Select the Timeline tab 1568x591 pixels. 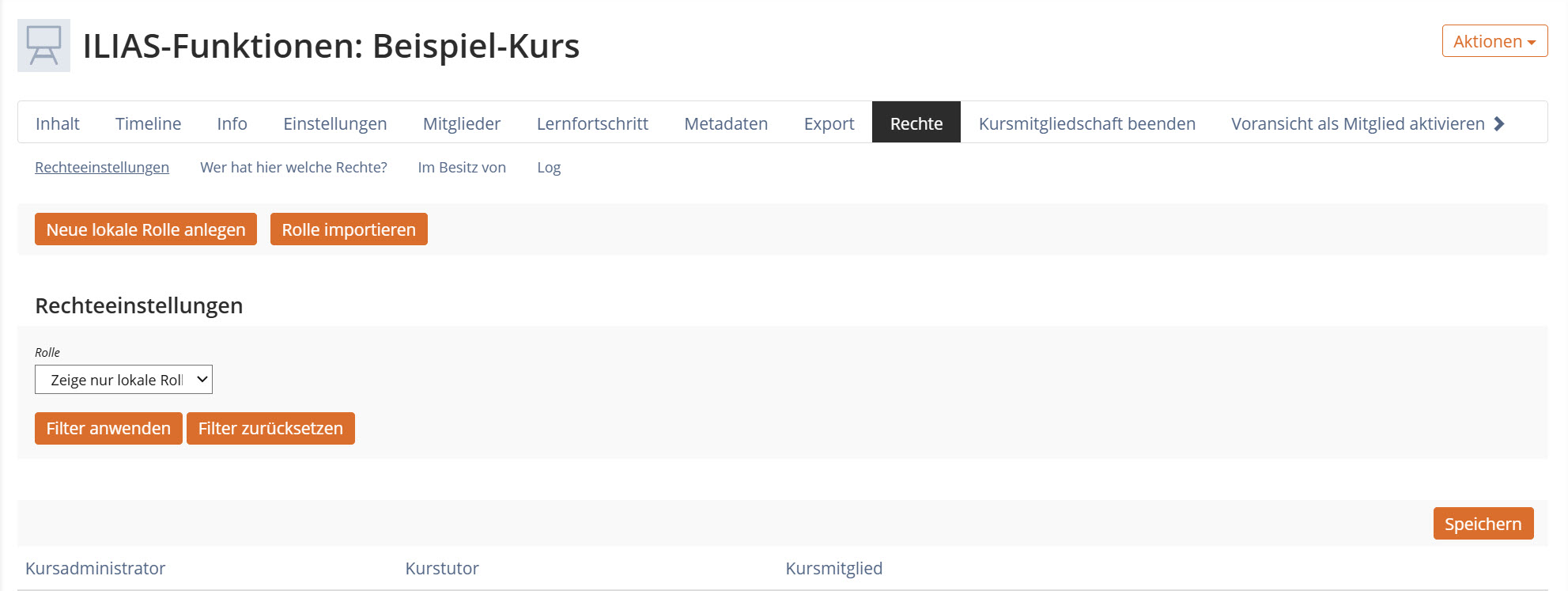[148, 123]
